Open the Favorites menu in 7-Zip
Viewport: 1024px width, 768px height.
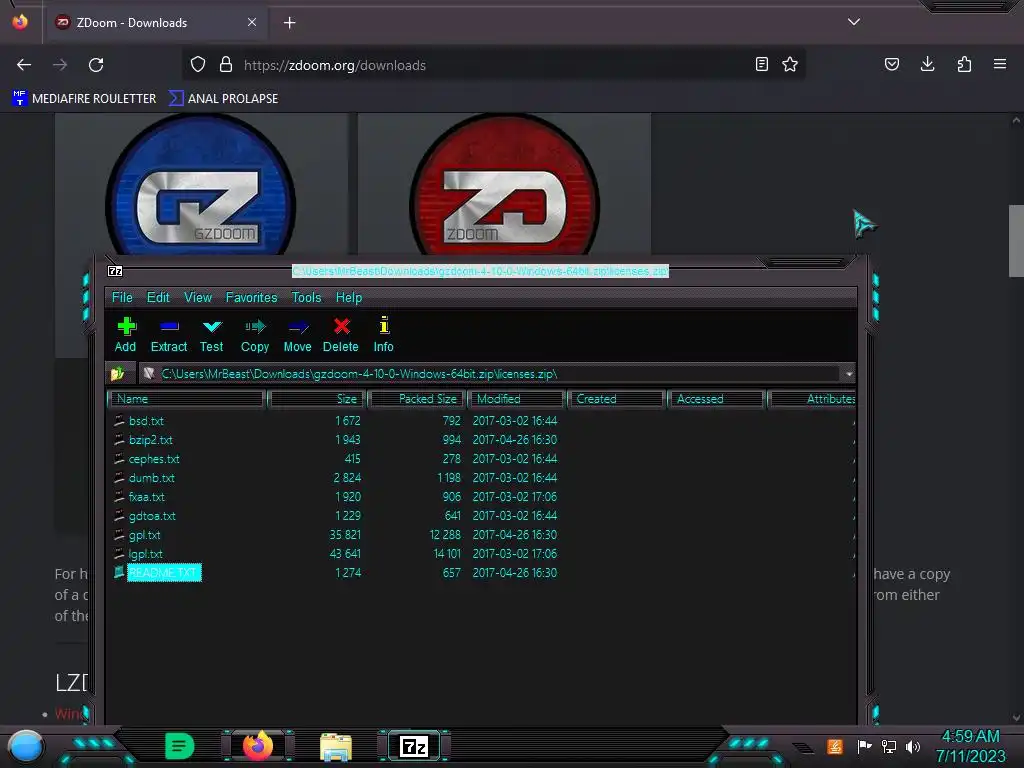point(251,297)
